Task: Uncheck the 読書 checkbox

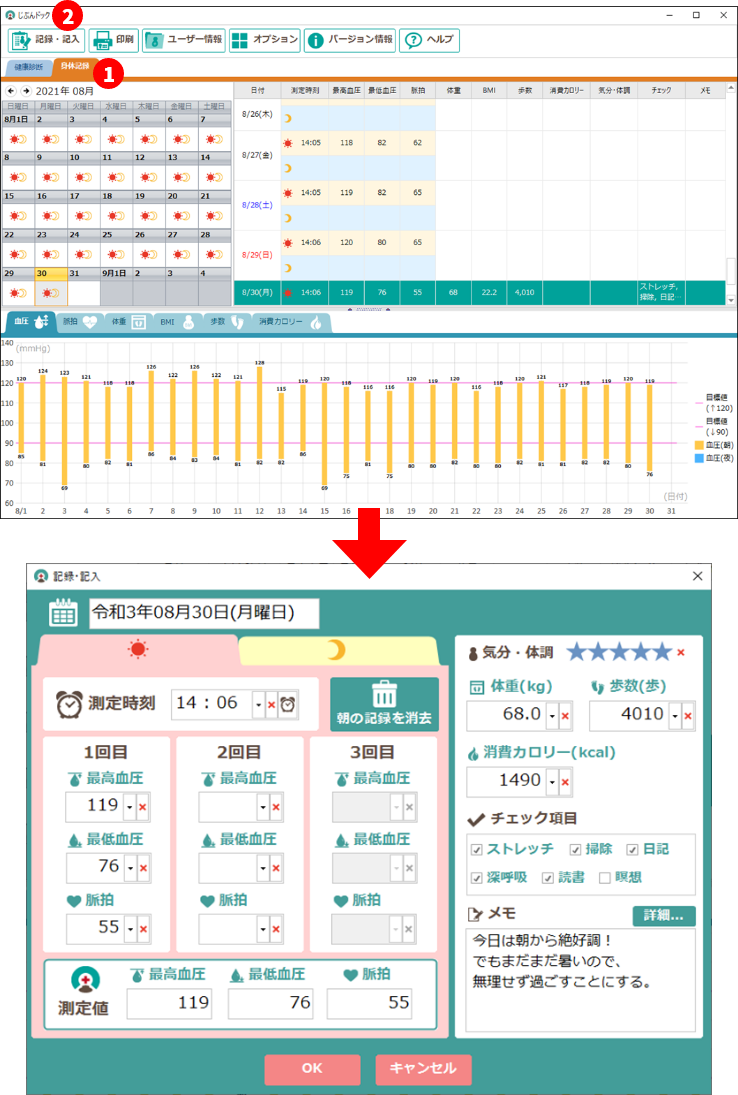Action: coord(548,878)
